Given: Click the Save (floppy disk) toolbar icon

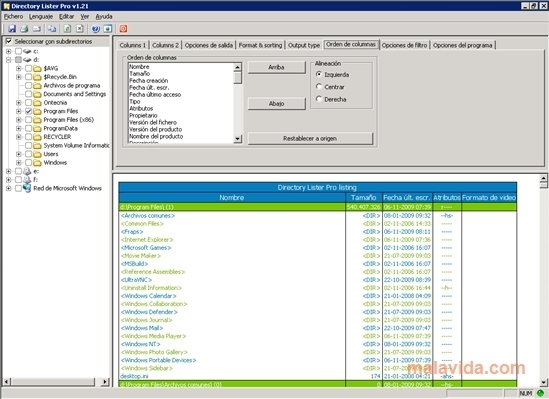Looking at the screenshot, I should tap(12, 29).
